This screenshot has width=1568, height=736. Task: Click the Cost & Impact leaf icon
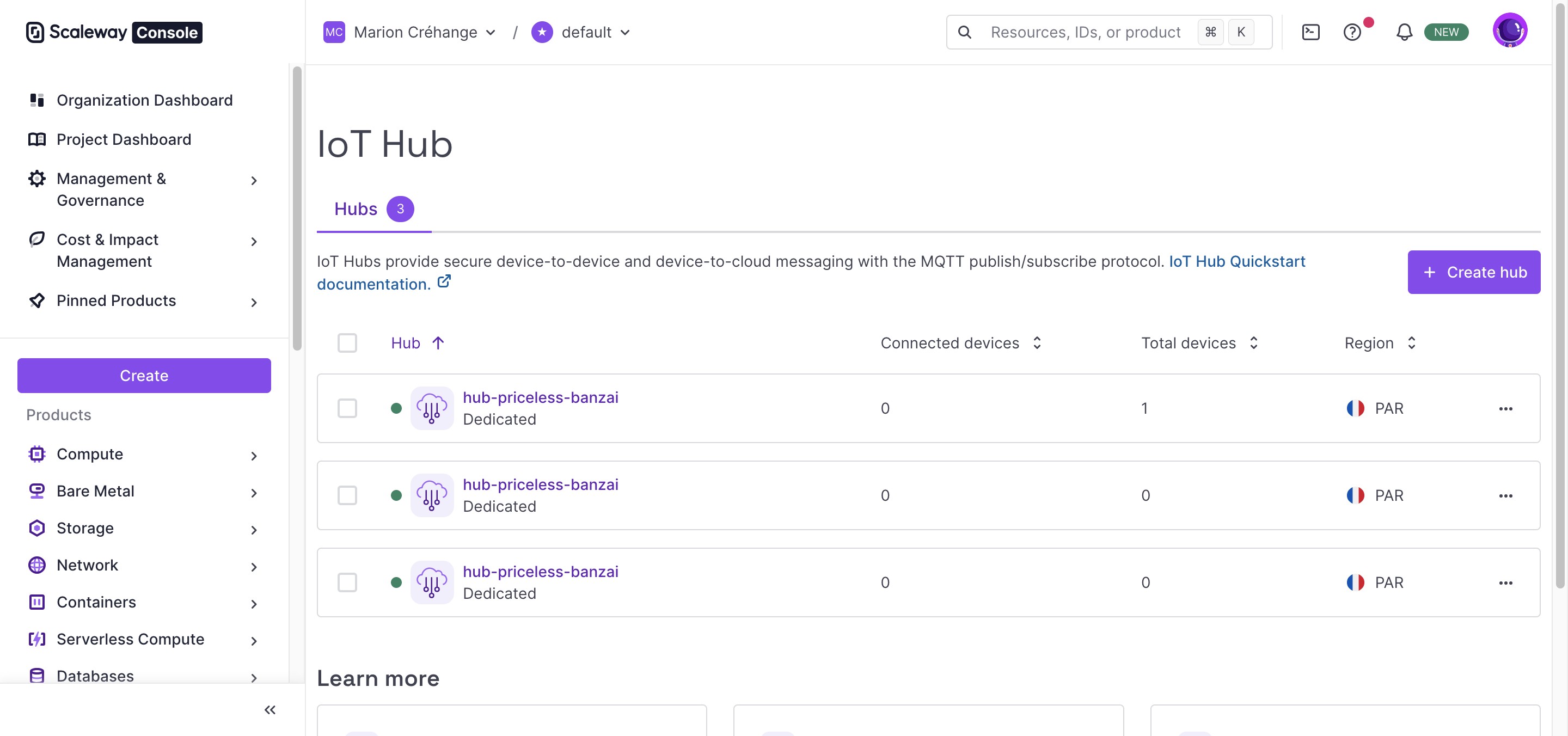tap(37, 239)
